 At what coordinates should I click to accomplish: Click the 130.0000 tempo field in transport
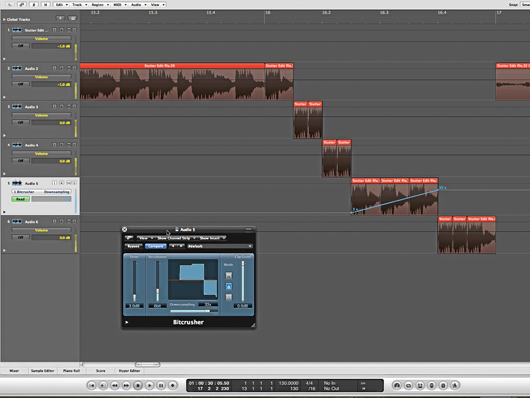(288, 383)
